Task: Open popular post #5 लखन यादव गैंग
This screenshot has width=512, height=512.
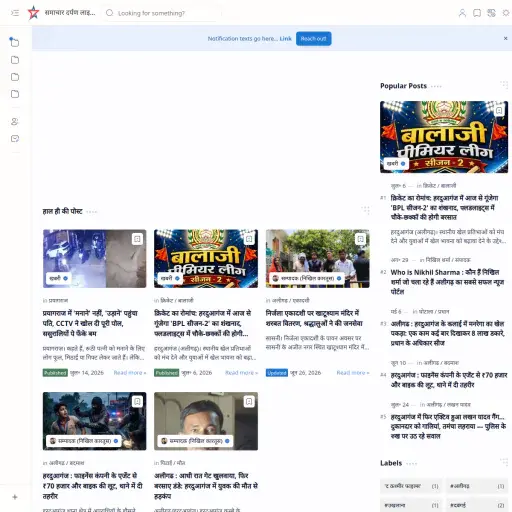Action: [448, 426]
